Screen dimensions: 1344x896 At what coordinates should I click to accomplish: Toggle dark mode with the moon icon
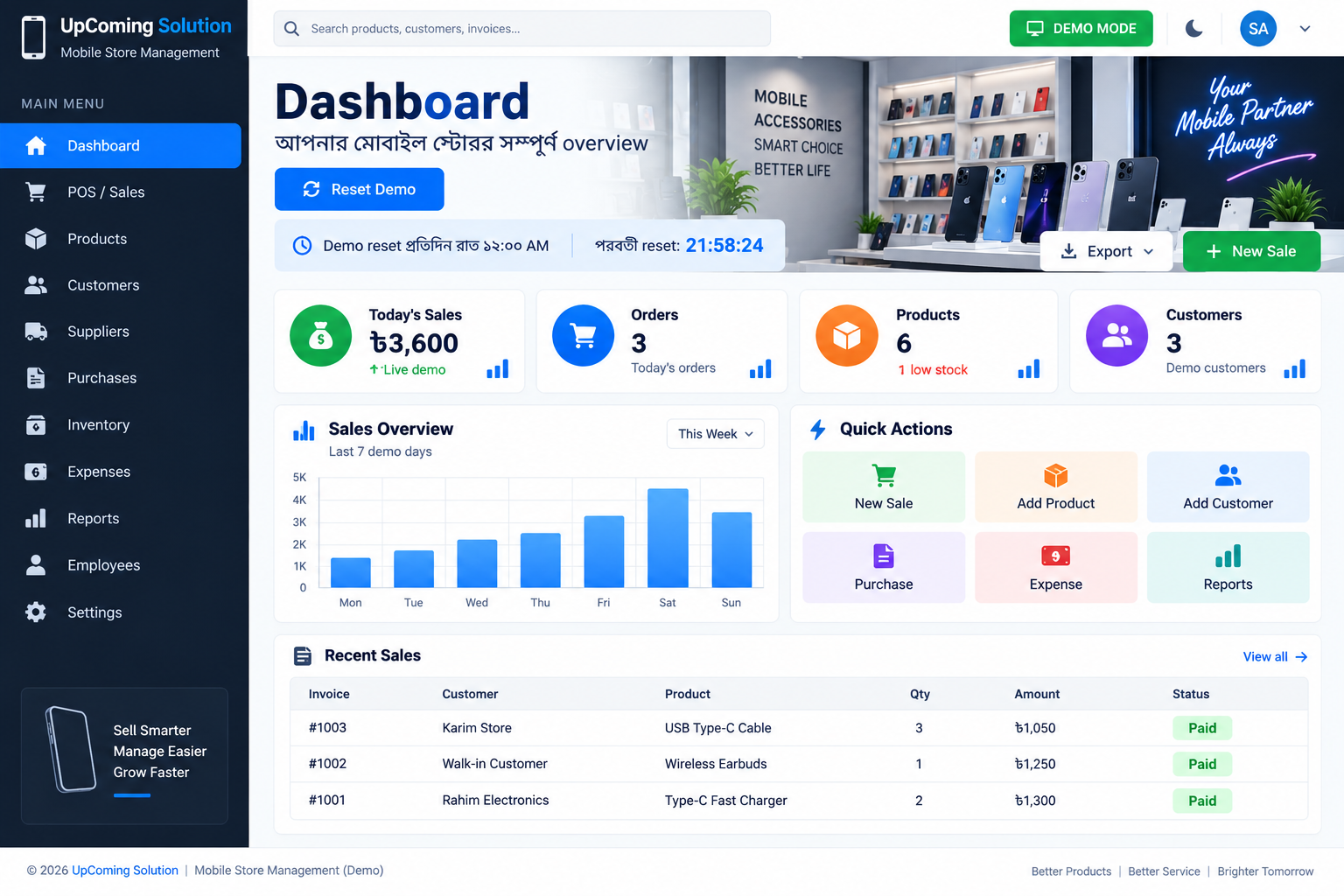[1193, 29]
